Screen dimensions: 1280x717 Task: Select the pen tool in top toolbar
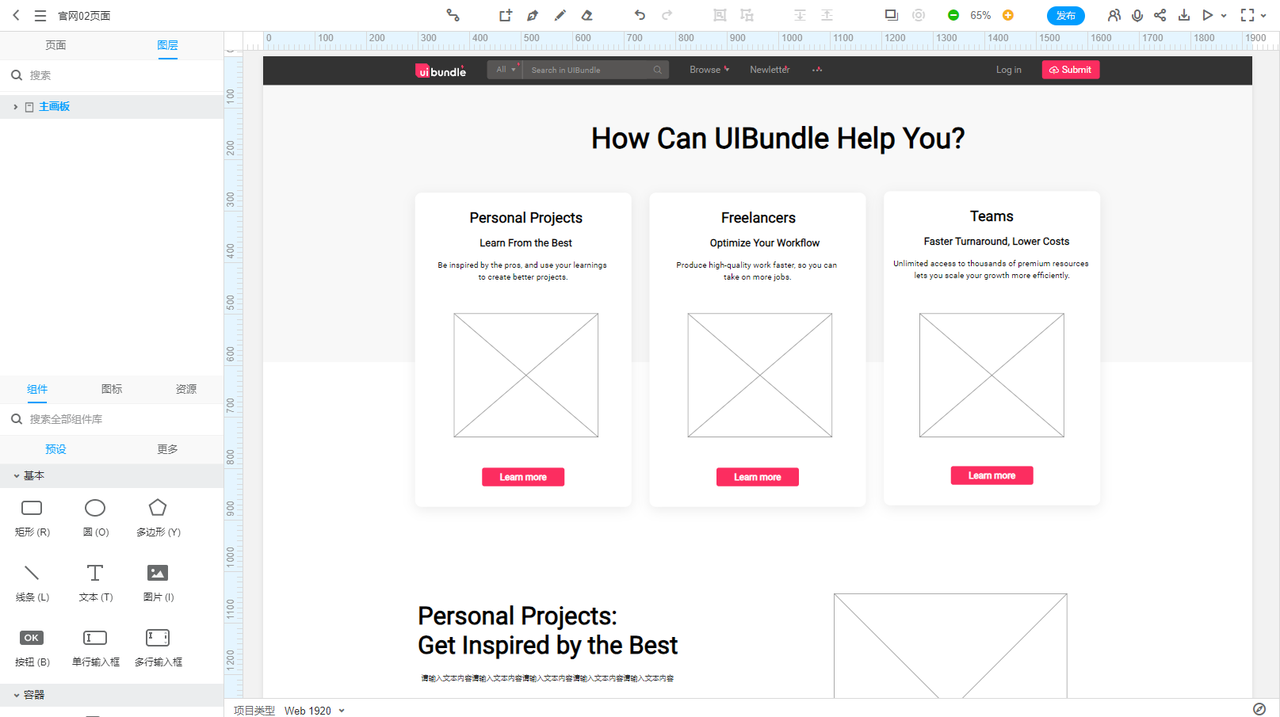[x=533, y=15]
